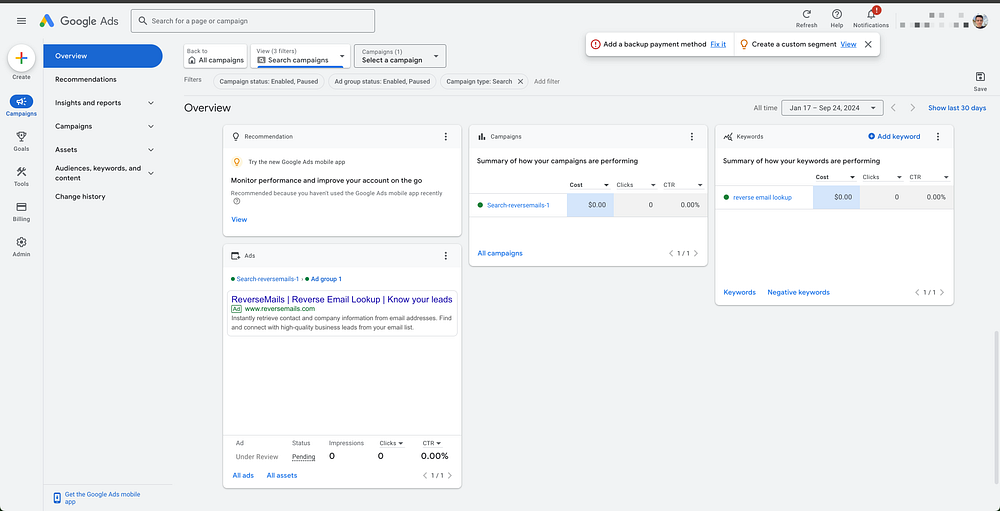Click View link in Recommendation card
Image resolution: width=1000 pixels, height=511 pixels.
pos(239,219)
